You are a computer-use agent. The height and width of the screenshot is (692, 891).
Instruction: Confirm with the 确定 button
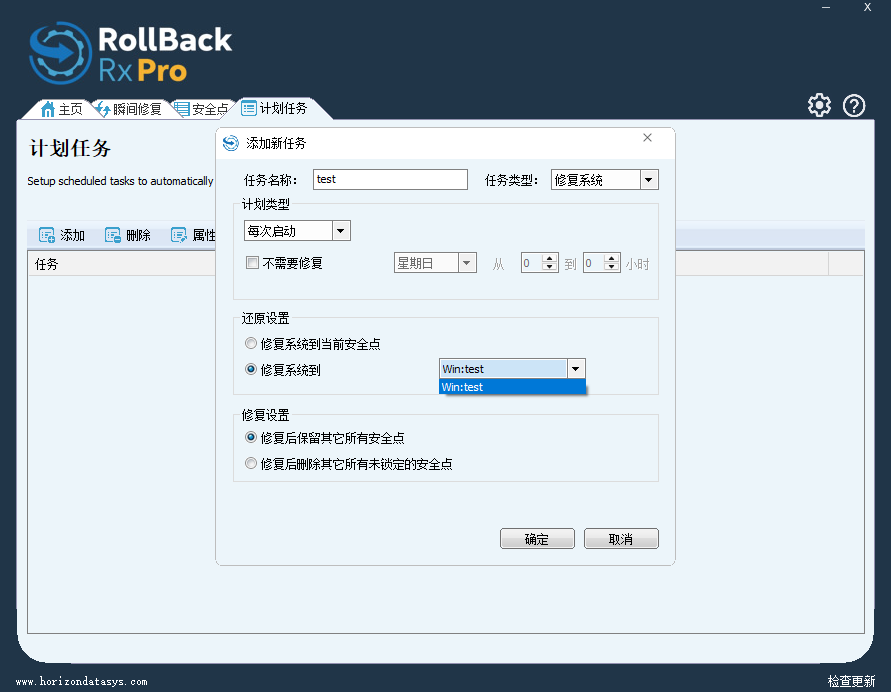click(x=537, y=539)
